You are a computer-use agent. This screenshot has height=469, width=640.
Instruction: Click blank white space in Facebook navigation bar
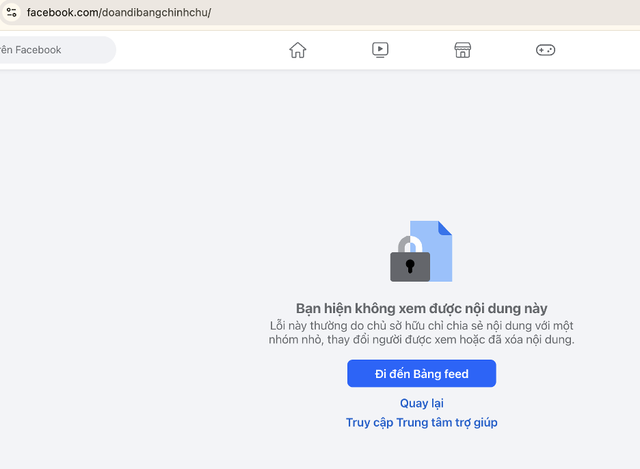click(200, 50)
